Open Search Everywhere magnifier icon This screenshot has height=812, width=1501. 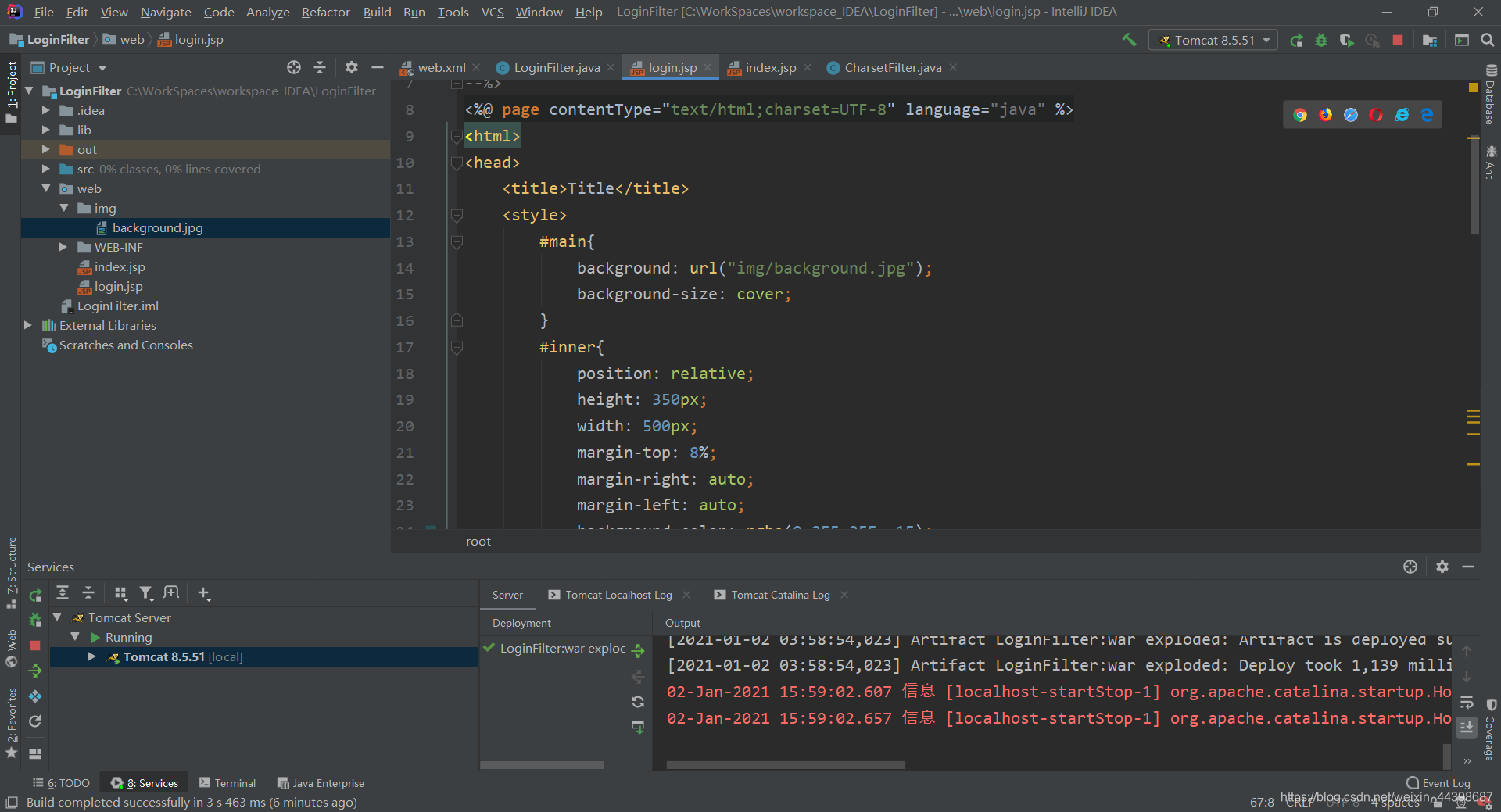pos(1488,40)
